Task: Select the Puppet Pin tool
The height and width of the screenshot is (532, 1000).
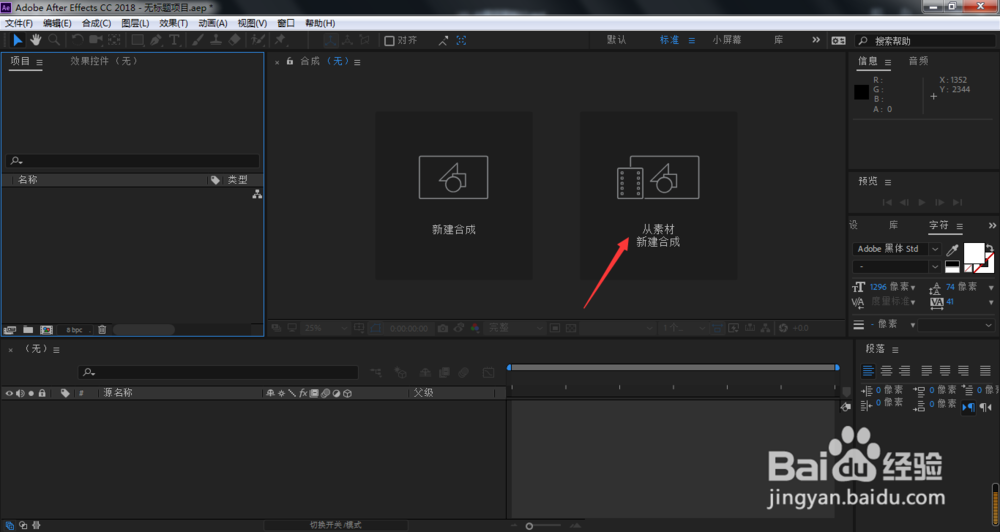Action: pos(280,40)
